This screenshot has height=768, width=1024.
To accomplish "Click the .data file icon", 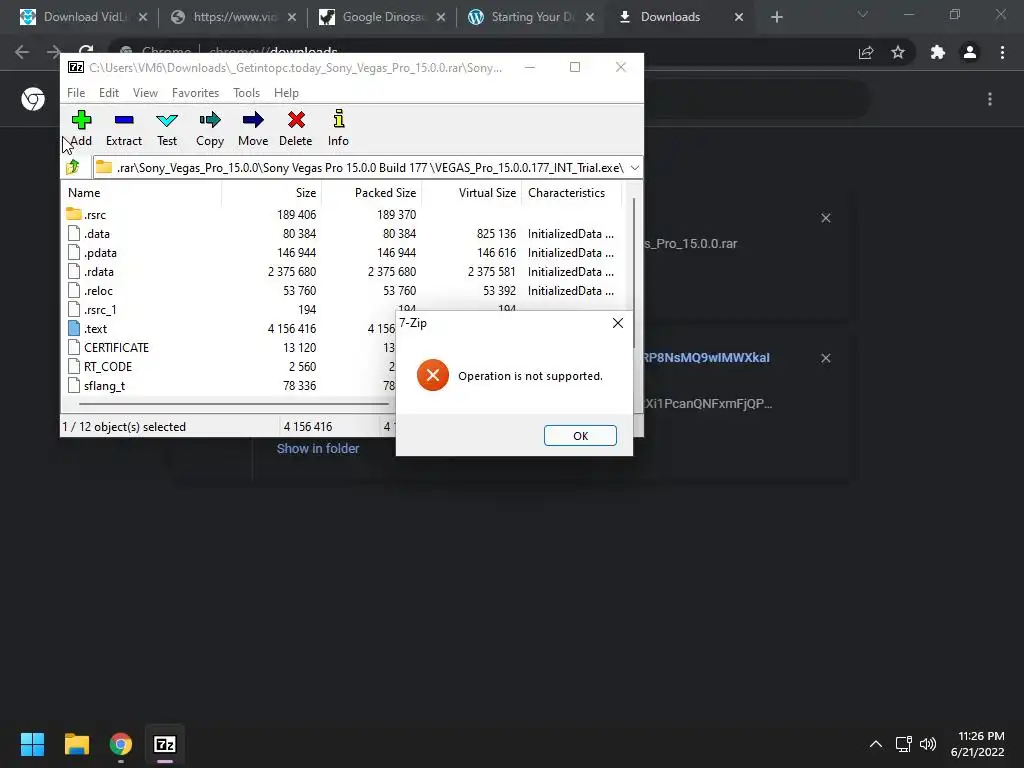I will [74, 233].
